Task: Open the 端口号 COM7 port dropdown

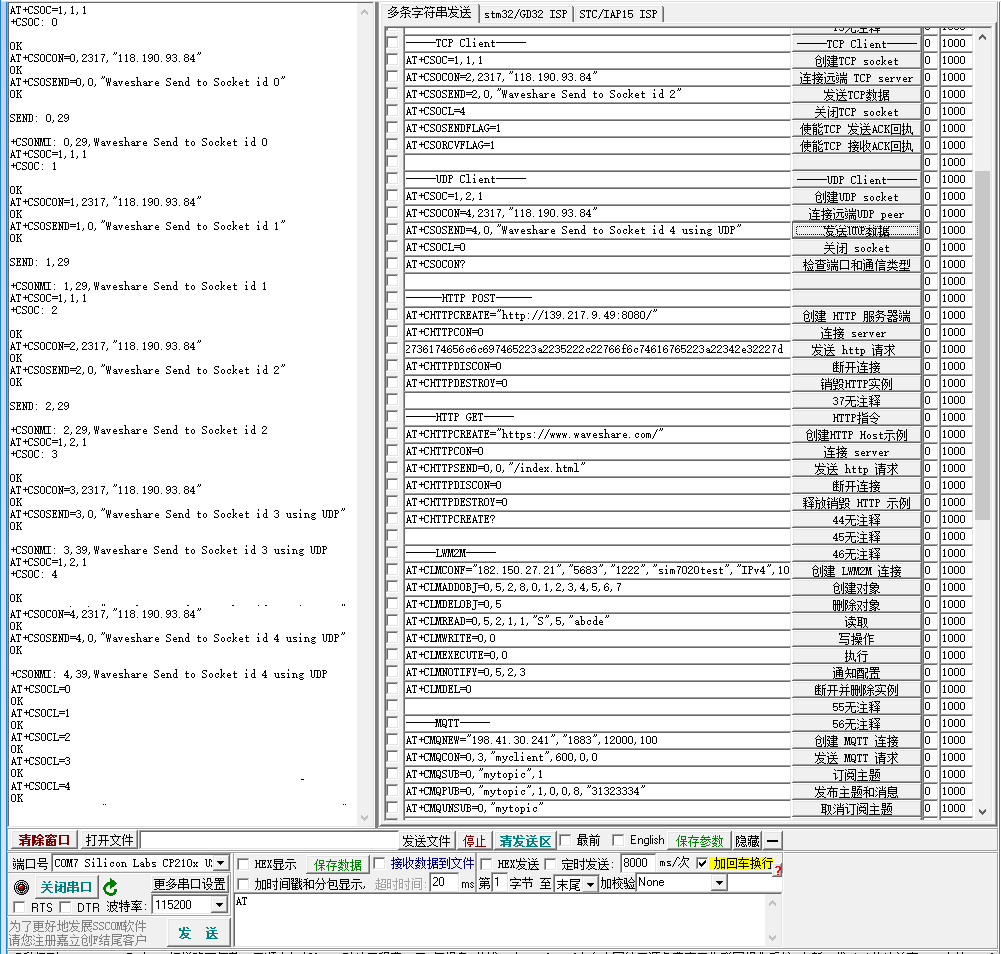Action: coord(220,863)
